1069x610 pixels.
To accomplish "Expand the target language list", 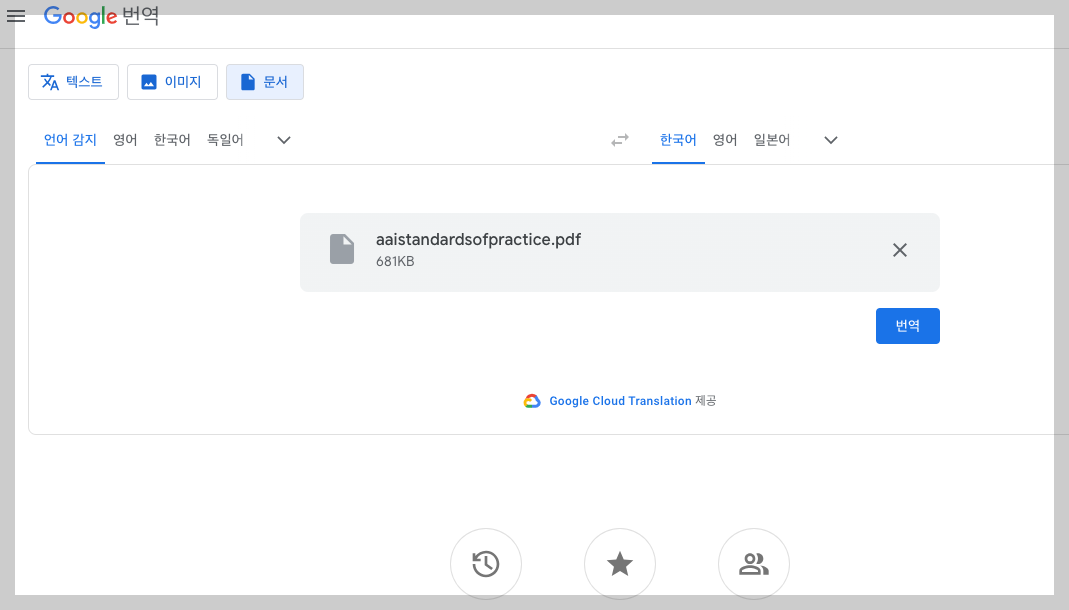I will pyautogui.click(x=830, y=140).
